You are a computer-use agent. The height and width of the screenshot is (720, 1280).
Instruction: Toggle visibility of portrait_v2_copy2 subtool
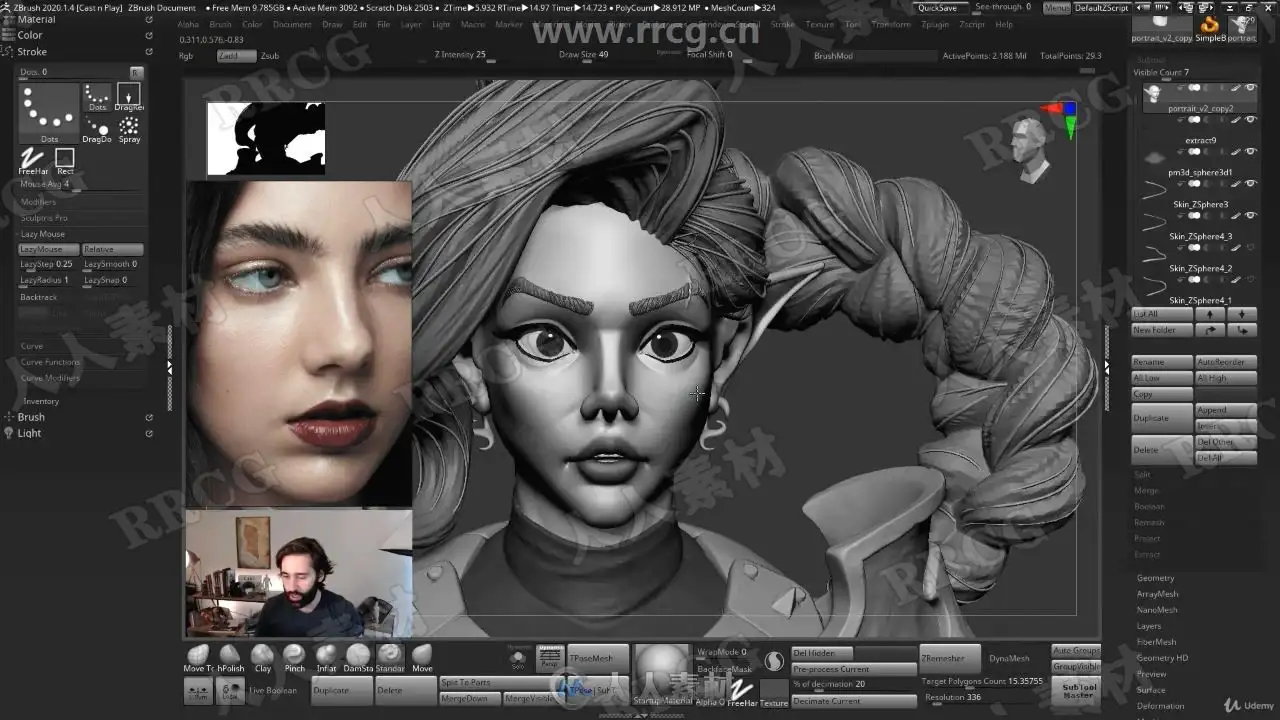pos(1250,88)
